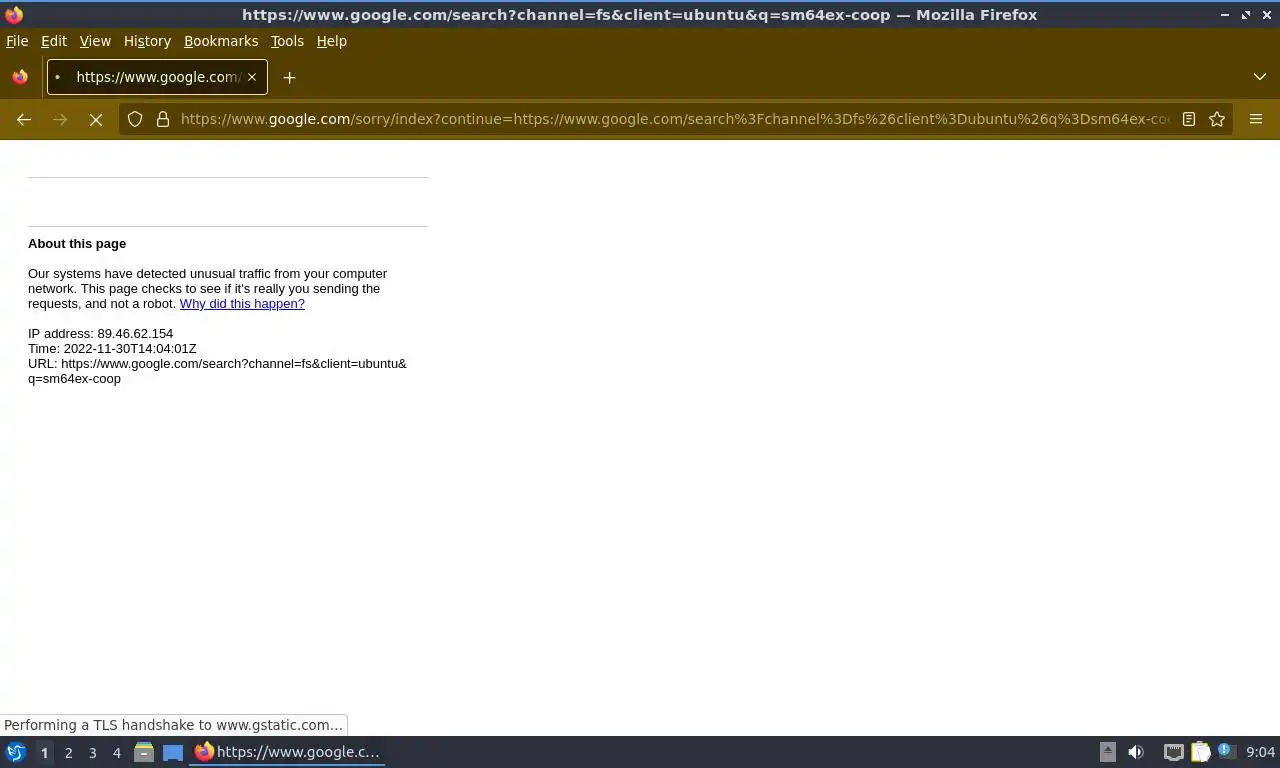Click the removable media eject tray icon
Screen dimensions: 1280x768
(1107, 752)
